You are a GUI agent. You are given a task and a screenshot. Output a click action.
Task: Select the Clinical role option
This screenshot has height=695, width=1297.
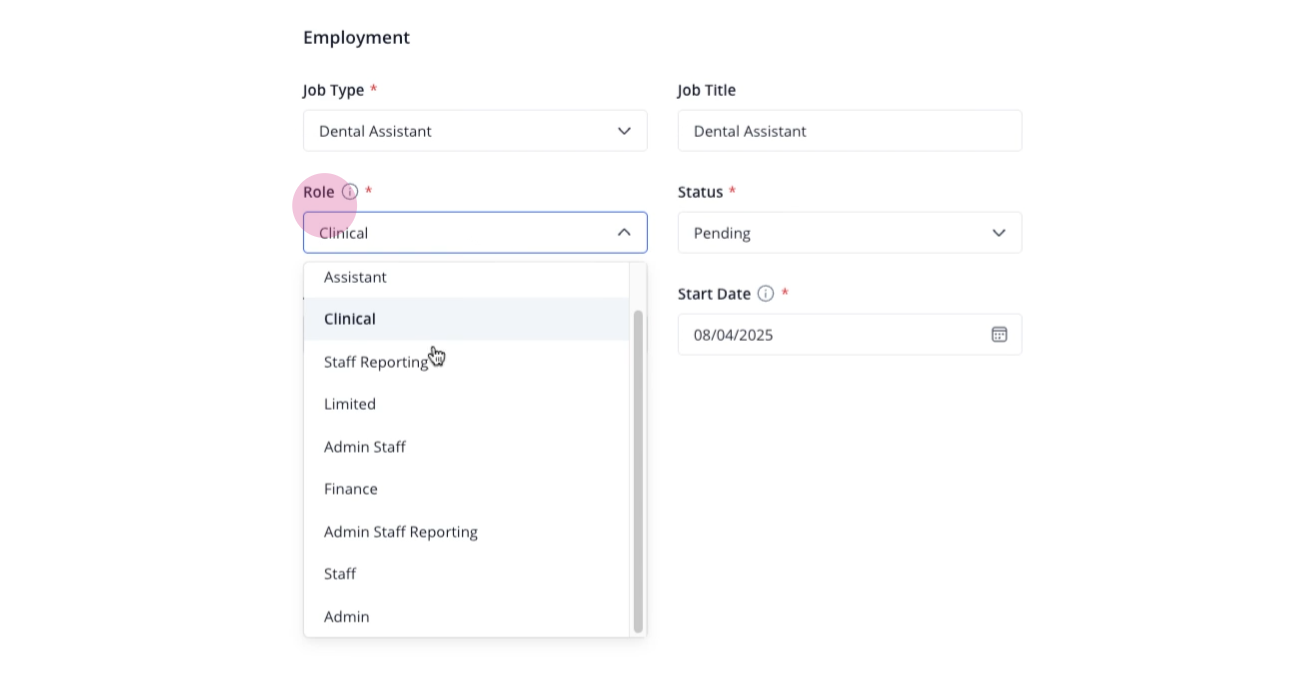pos(466,319)
